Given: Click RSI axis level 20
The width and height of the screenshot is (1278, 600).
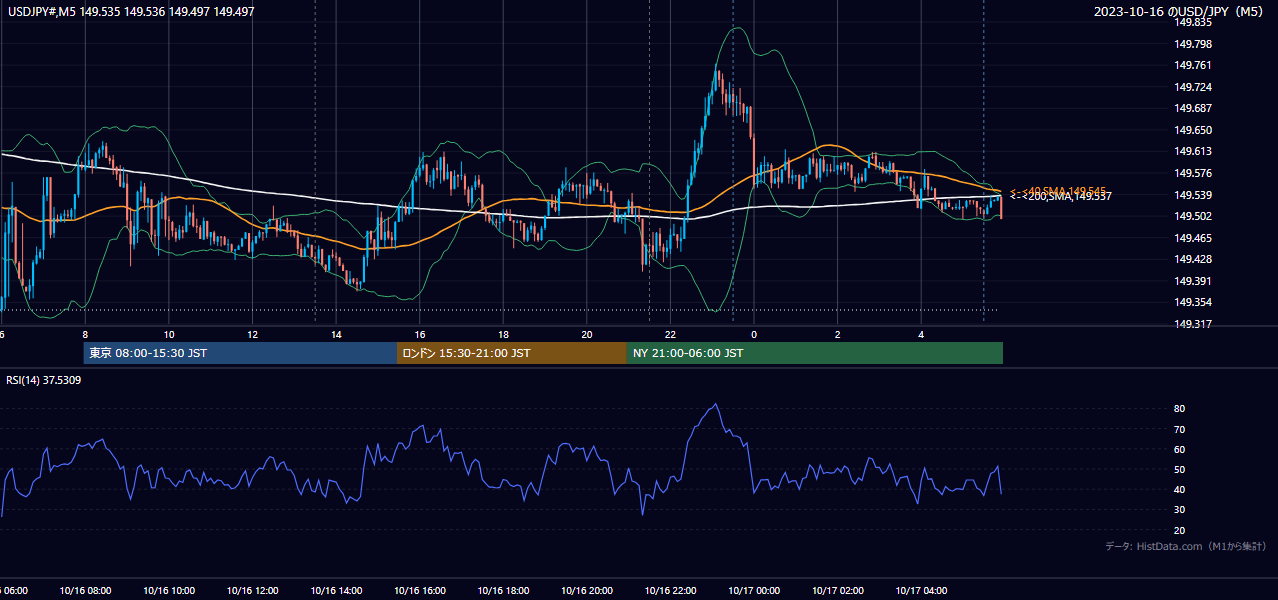Looking at the screenshot, I should click(1180, 530).
